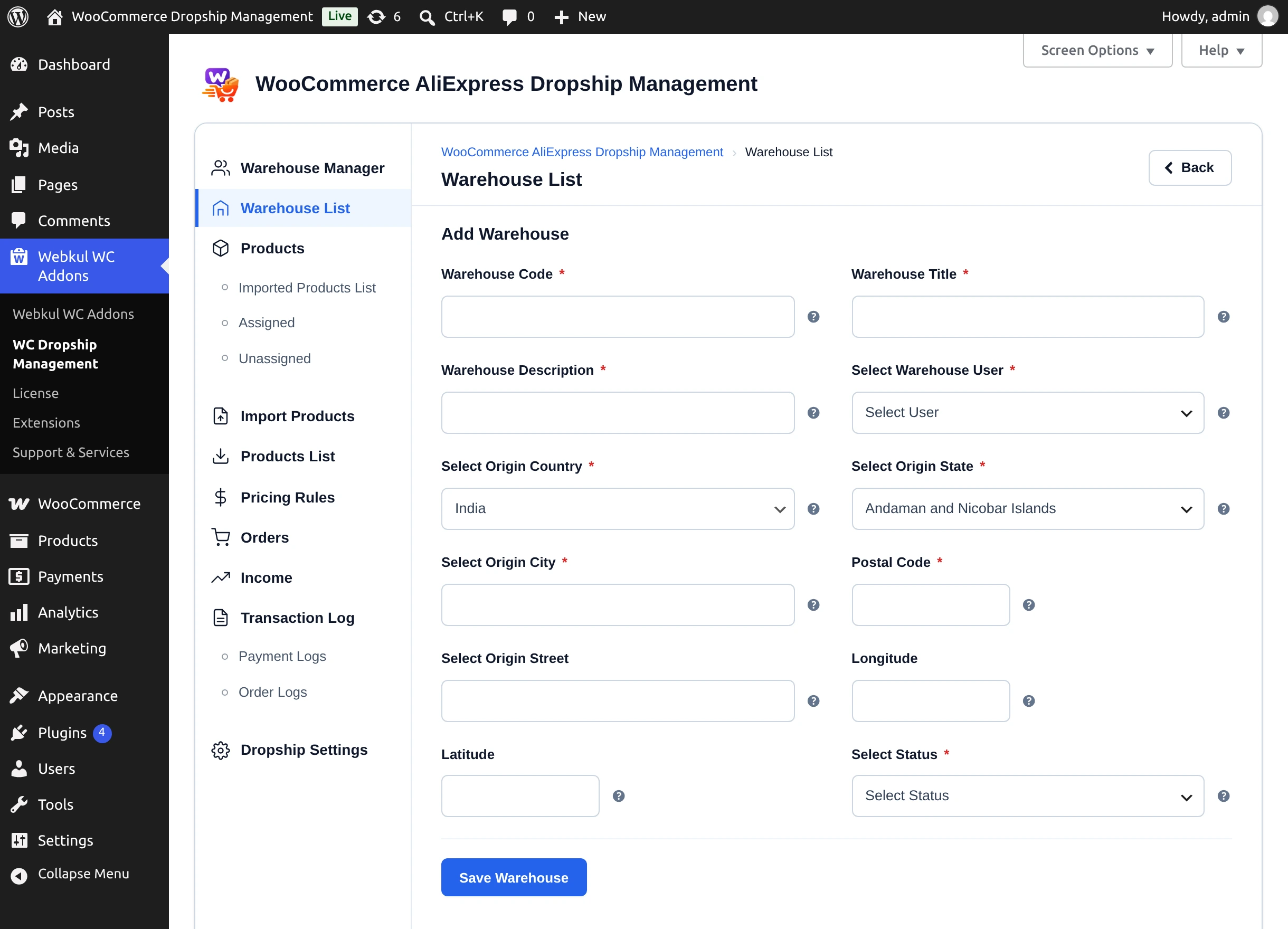
Task: Open Dashboard in WordPress sidebar
Action: [84, 65]
